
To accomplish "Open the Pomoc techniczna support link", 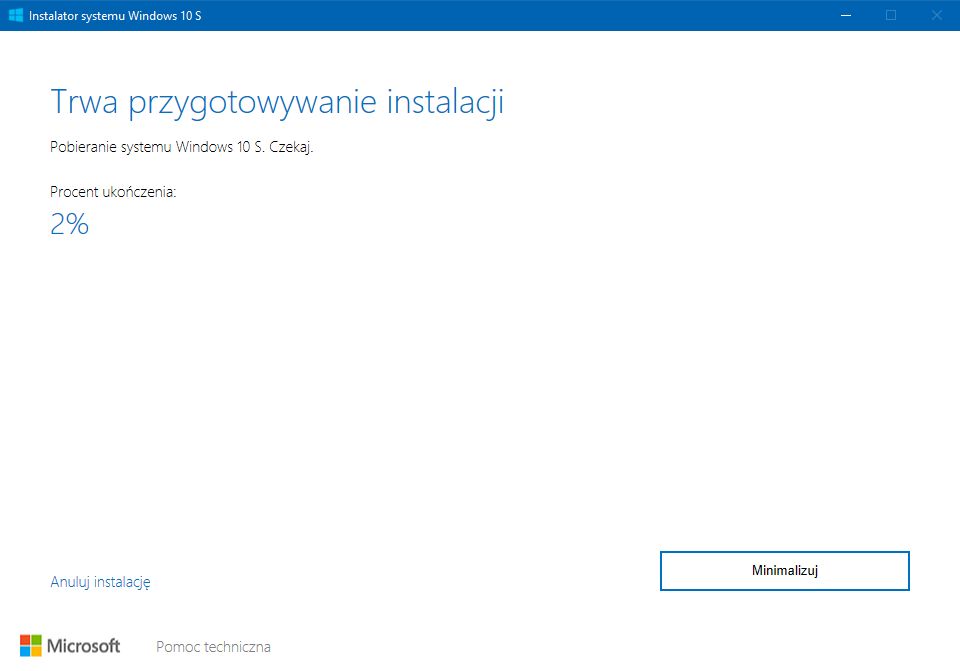I will coord(213,647).
